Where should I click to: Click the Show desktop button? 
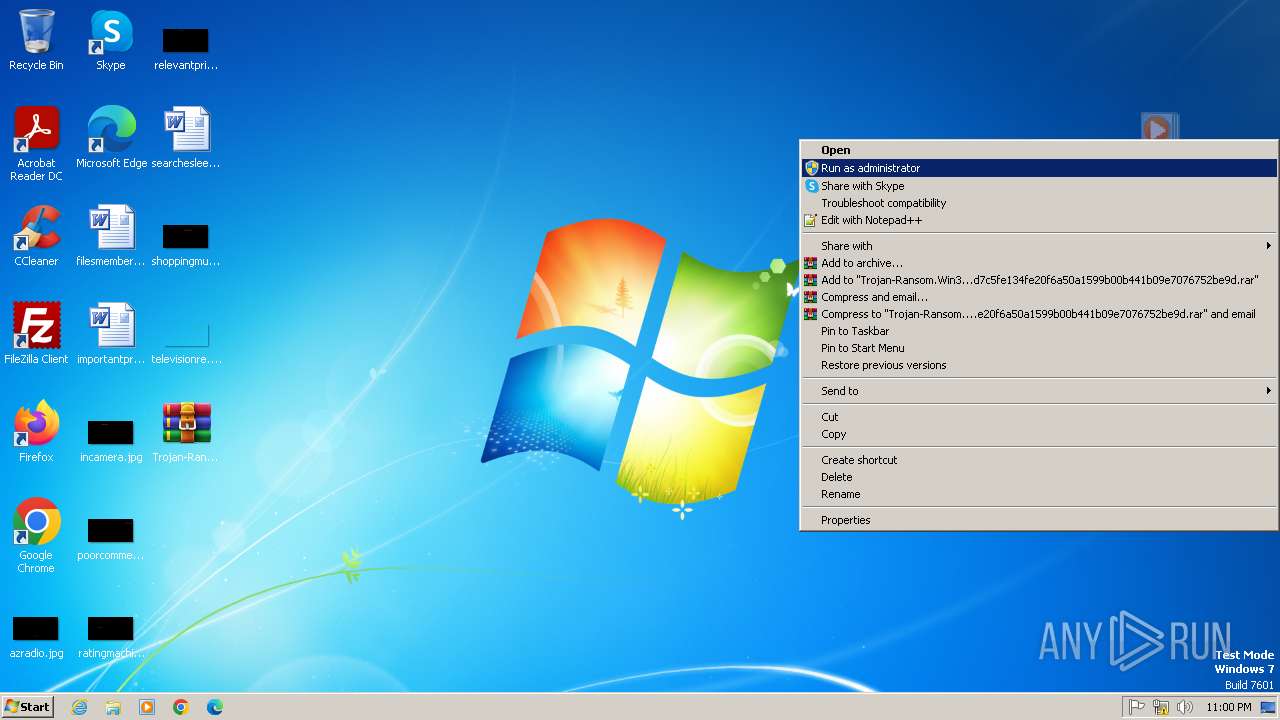[1268, 707]
